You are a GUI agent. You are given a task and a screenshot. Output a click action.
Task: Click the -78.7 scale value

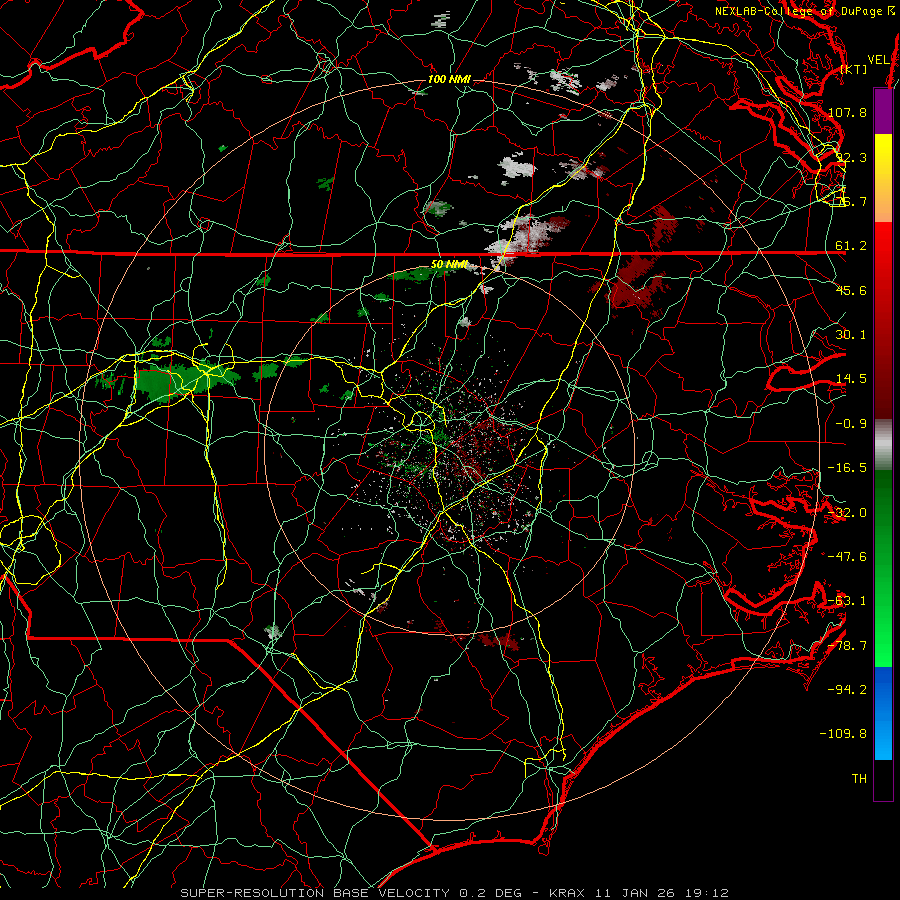pos(848,646)
